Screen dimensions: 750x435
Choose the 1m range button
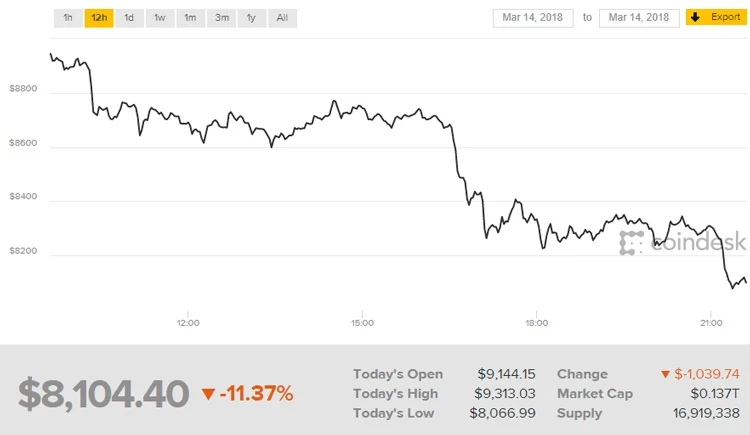(190, 18)
